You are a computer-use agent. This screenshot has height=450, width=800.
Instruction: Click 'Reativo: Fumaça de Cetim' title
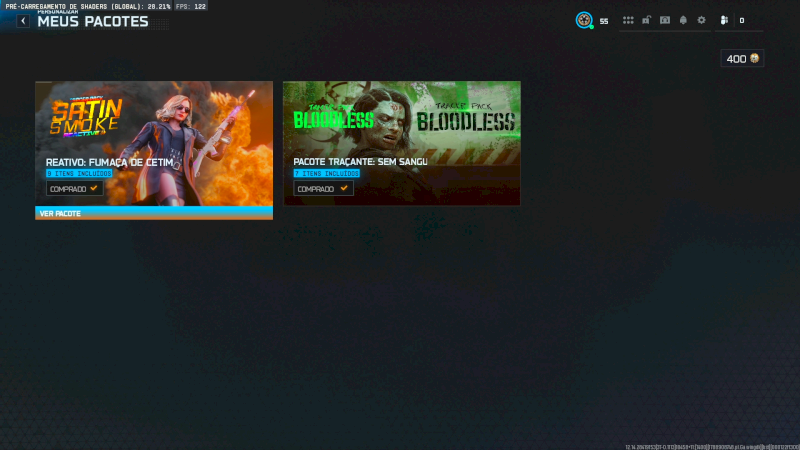(110, 162)
